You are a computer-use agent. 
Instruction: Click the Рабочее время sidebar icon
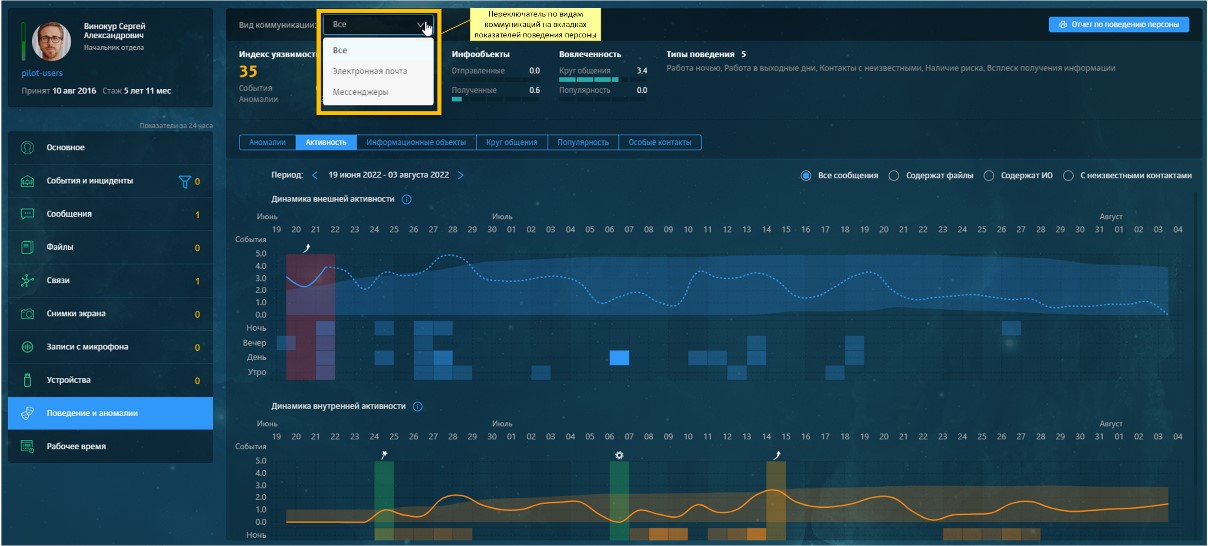point(28,446)
